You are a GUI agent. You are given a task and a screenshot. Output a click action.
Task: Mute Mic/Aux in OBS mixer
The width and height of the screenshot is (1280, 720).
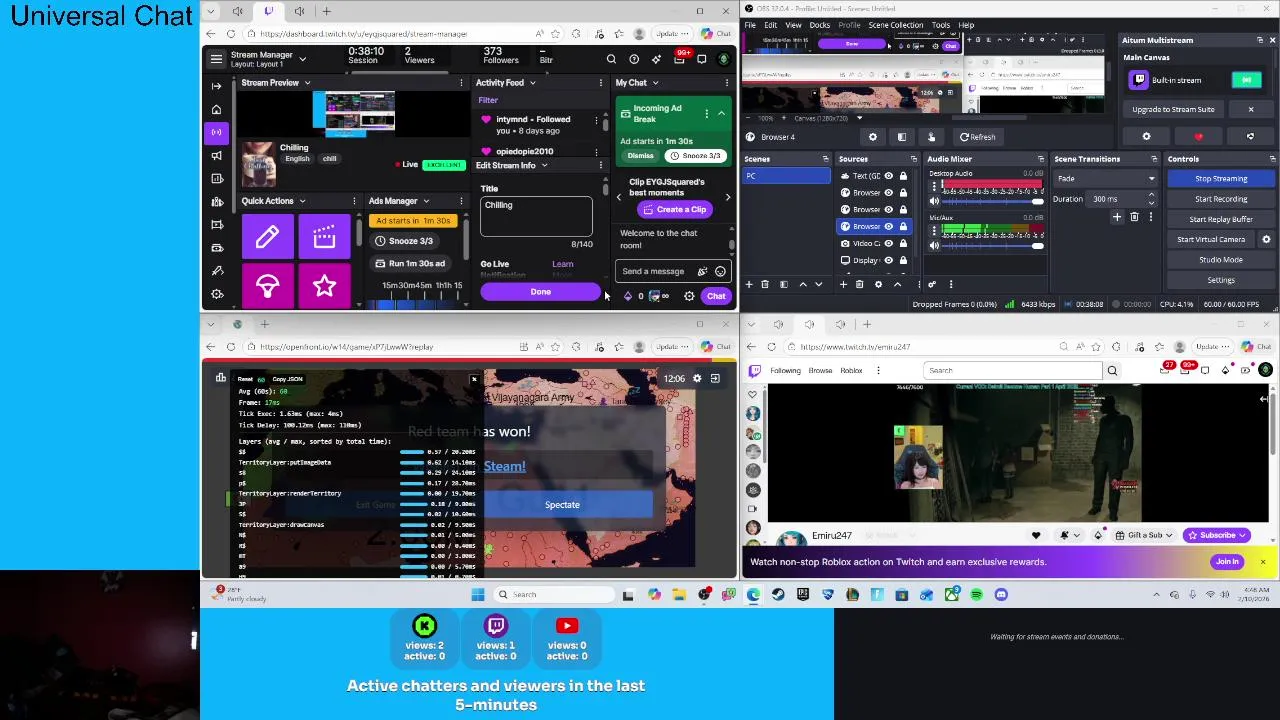(935, 245)
